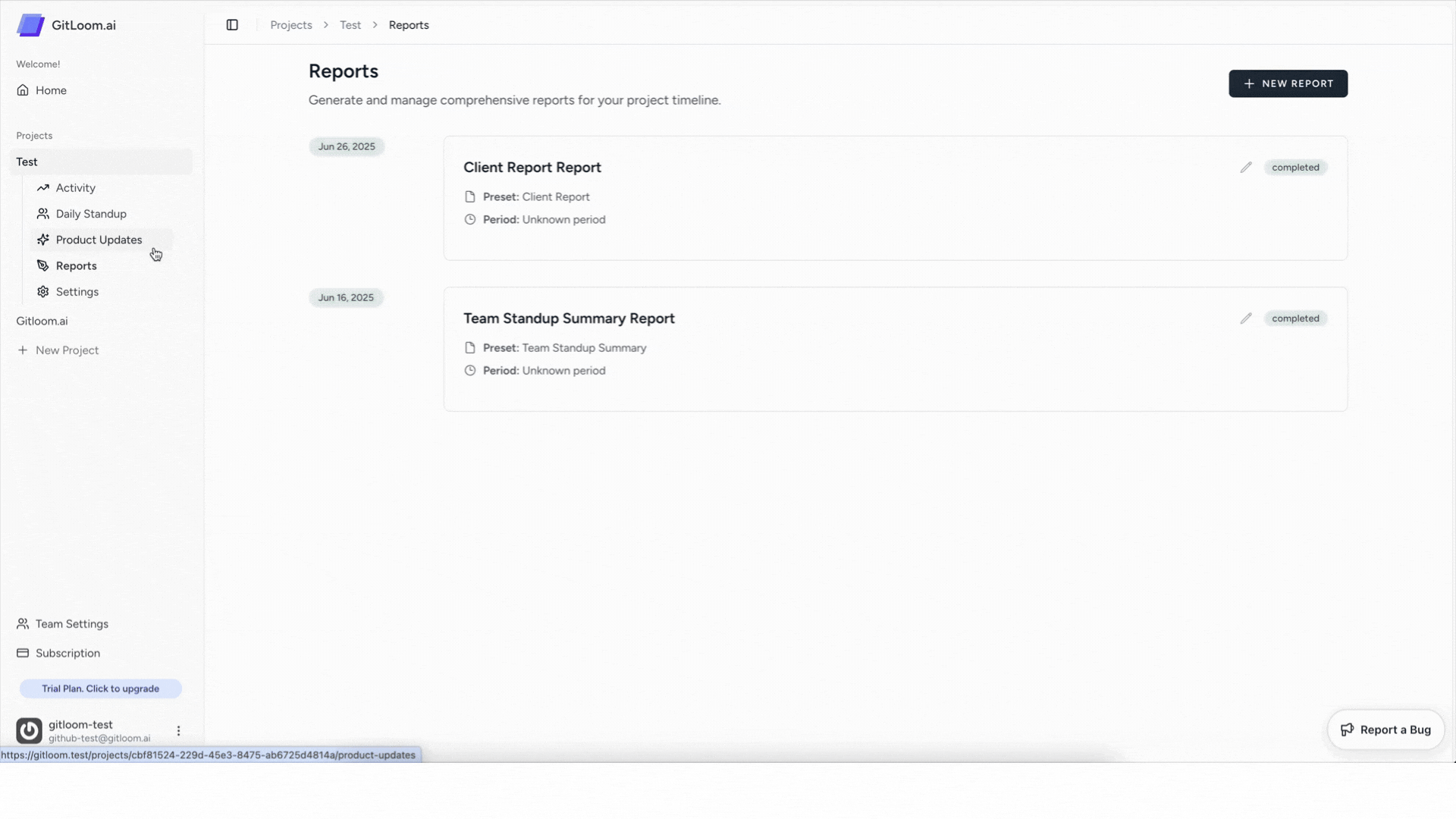The width and height of the screenshot is (1456, 819).
Task: Edit the Client Report Report via pencil icon
Action: point(1246,167)
